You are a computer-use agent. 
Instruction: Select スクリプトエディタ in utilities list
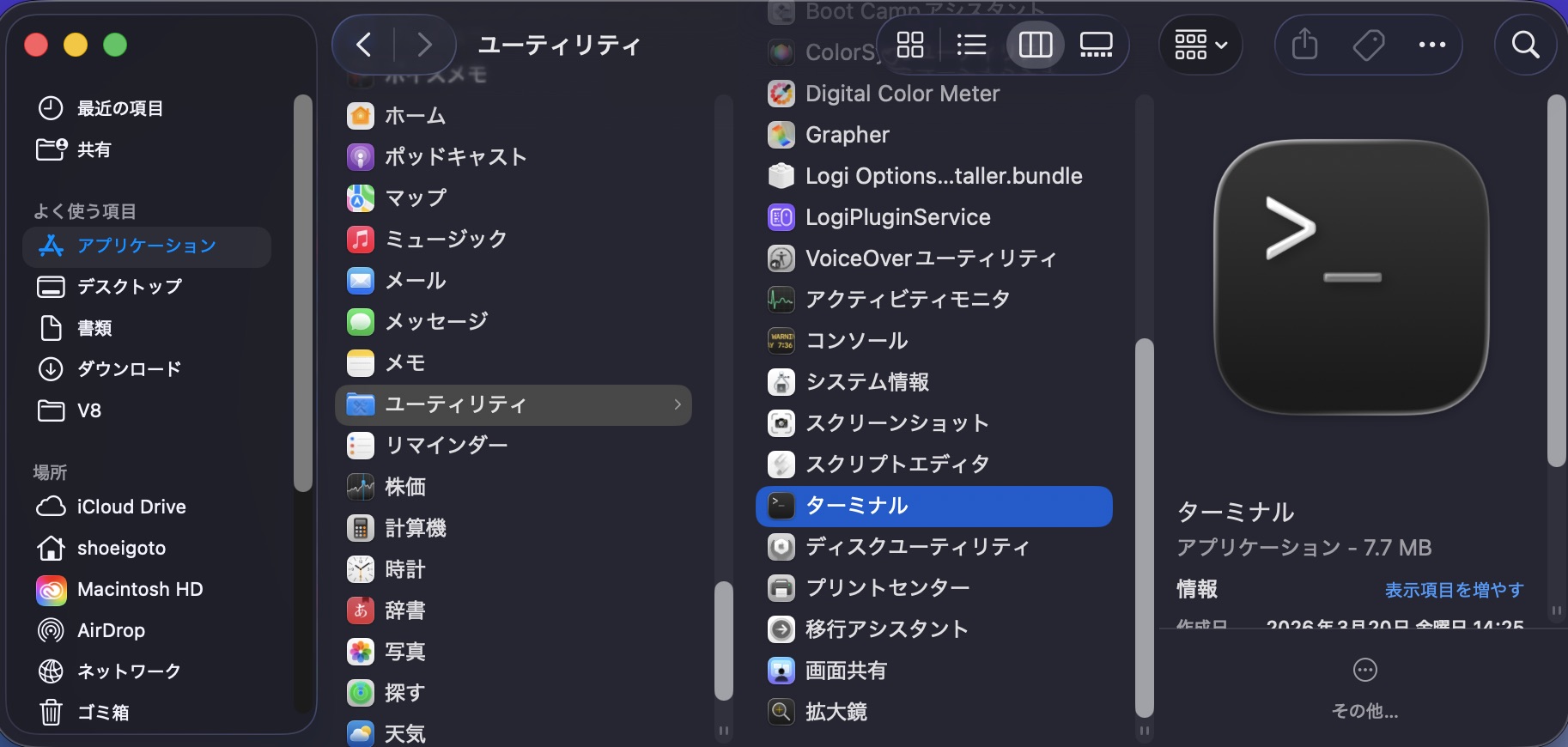tap(934, 465)
